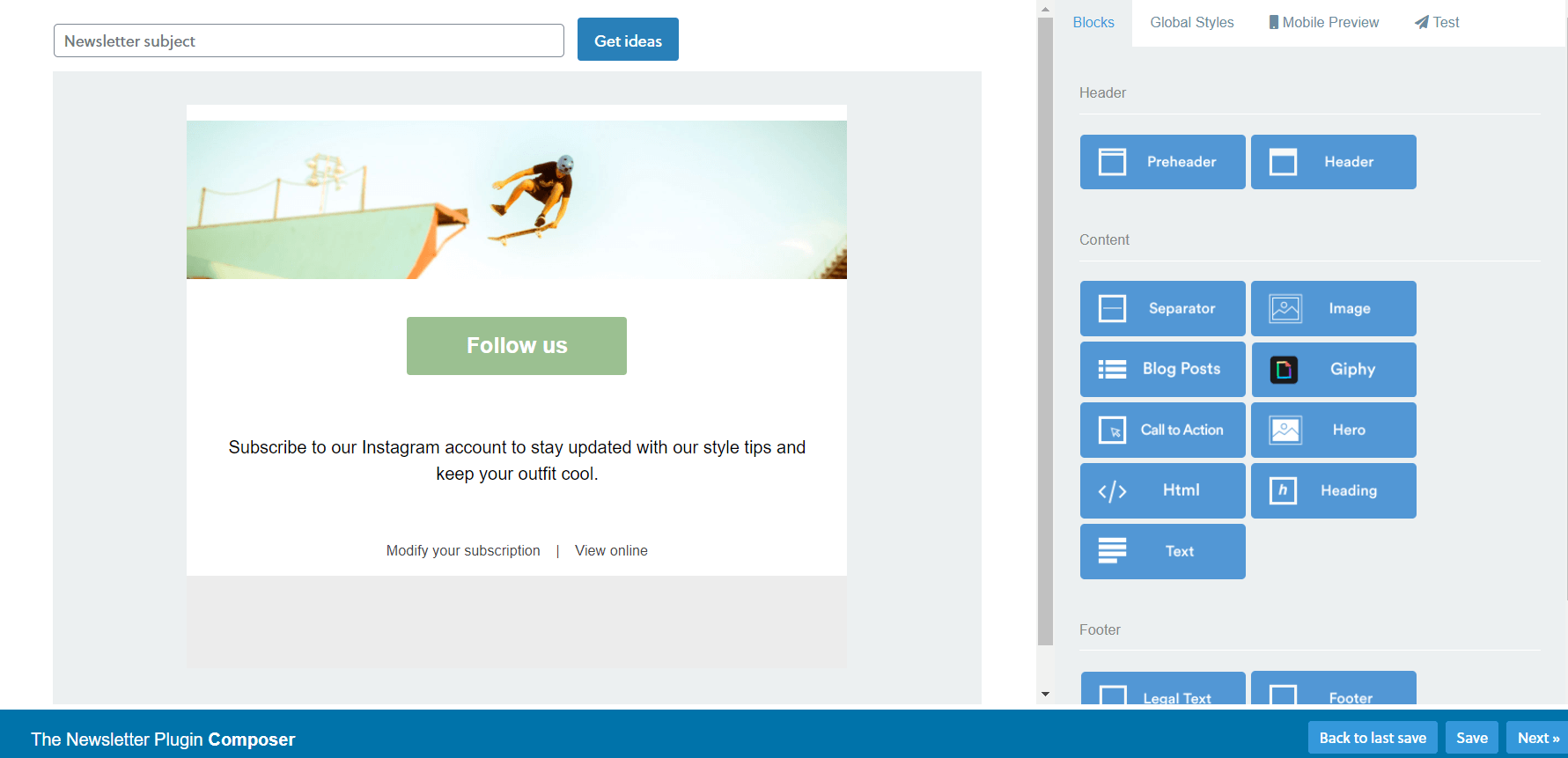1568x758 pixels.
Task: Click the Modify your subscription link
Action: 463,550
